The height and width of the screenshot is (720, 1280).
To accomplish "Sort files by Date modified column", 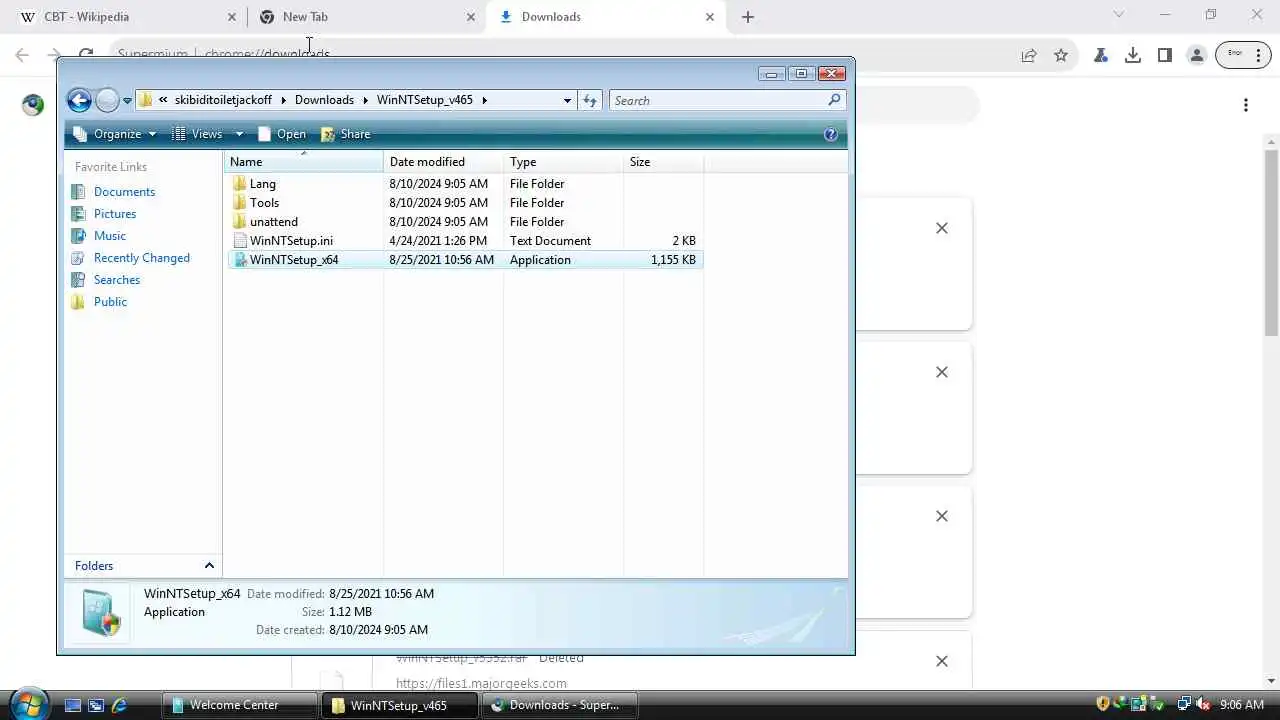I will 443,162.
